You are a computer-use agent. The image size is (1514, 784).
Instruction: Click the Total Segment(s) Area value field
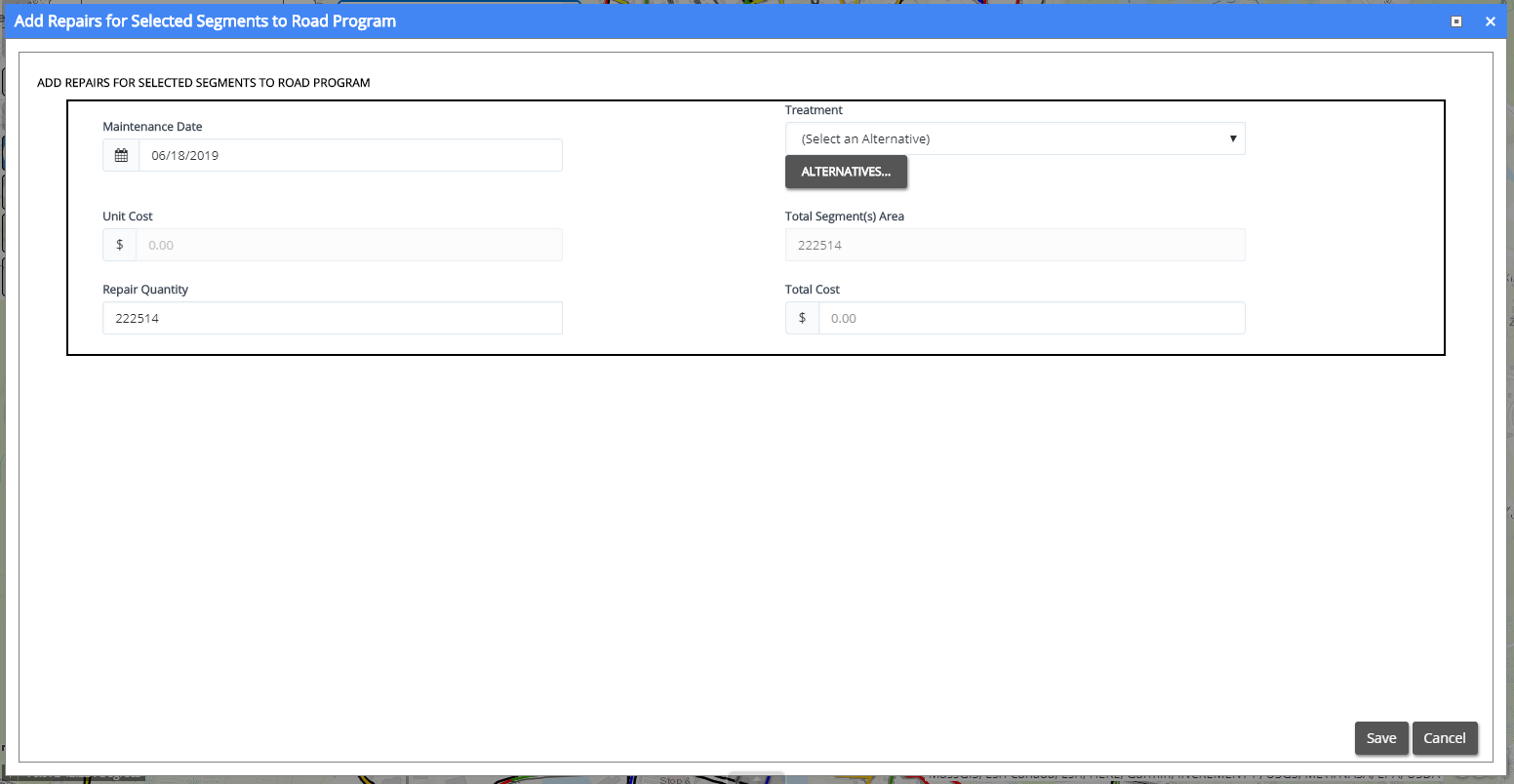point(1015,245)
